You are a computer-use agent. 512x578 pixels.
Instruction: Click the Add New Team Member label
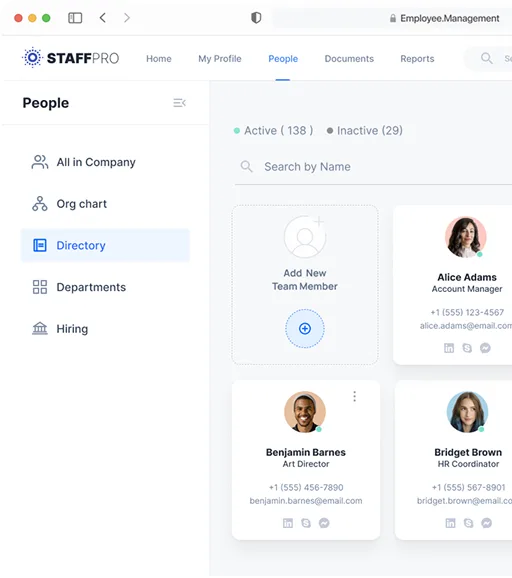305,280
